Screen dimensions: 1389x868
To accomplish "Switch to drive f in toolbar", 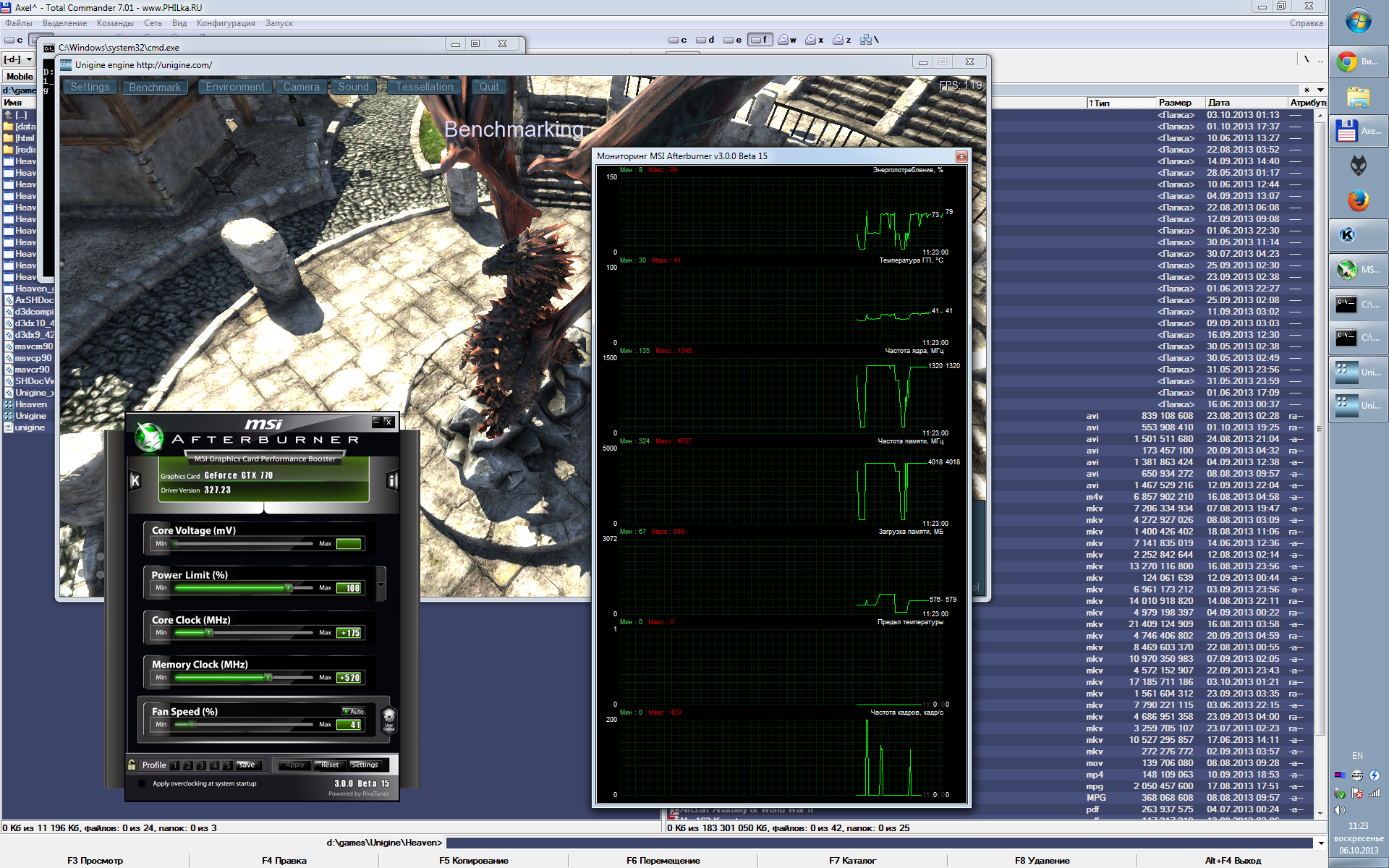I will click(x=760, y=40).
